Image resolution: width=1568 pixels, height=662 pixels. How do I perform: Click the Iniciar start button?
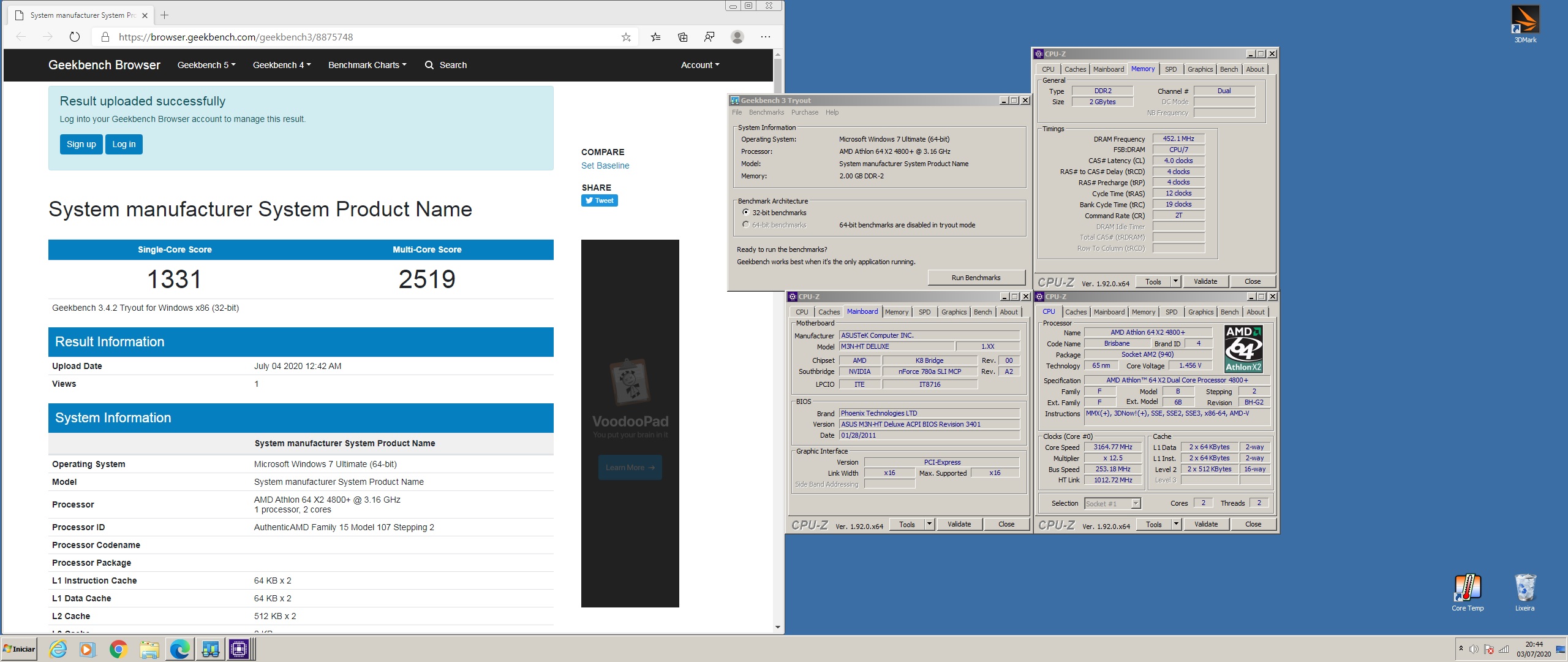[x=20, y=649]
